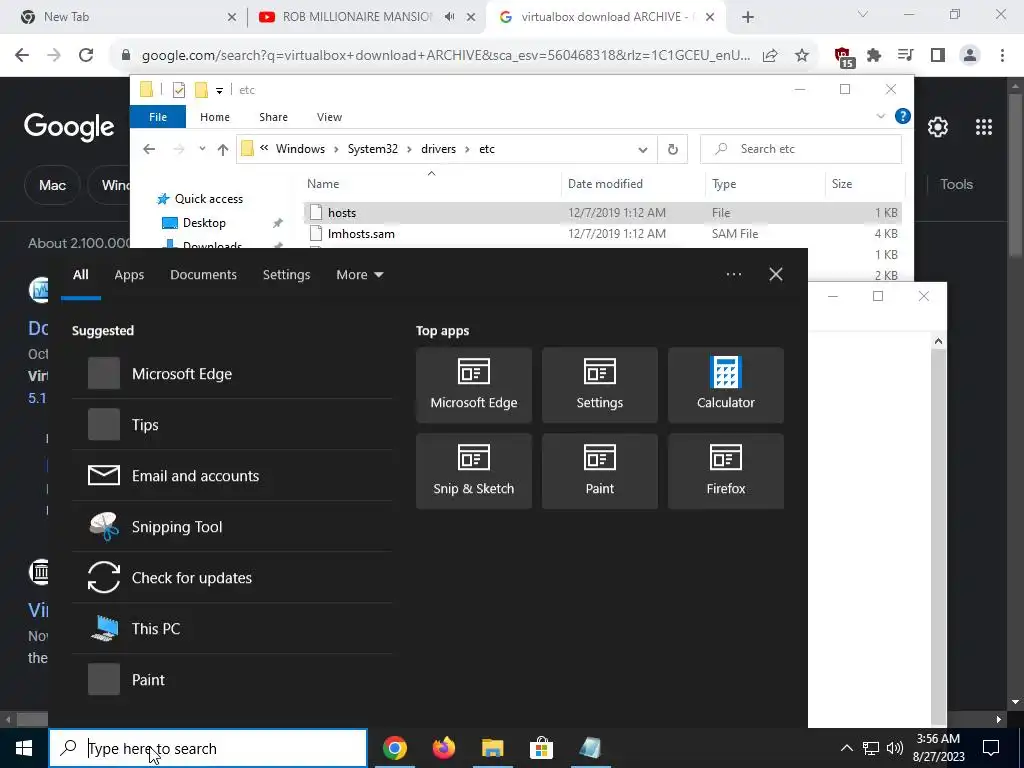Open Calculator from Top apps
Screen dimensions: 1024x768
(x=726, y=385)
